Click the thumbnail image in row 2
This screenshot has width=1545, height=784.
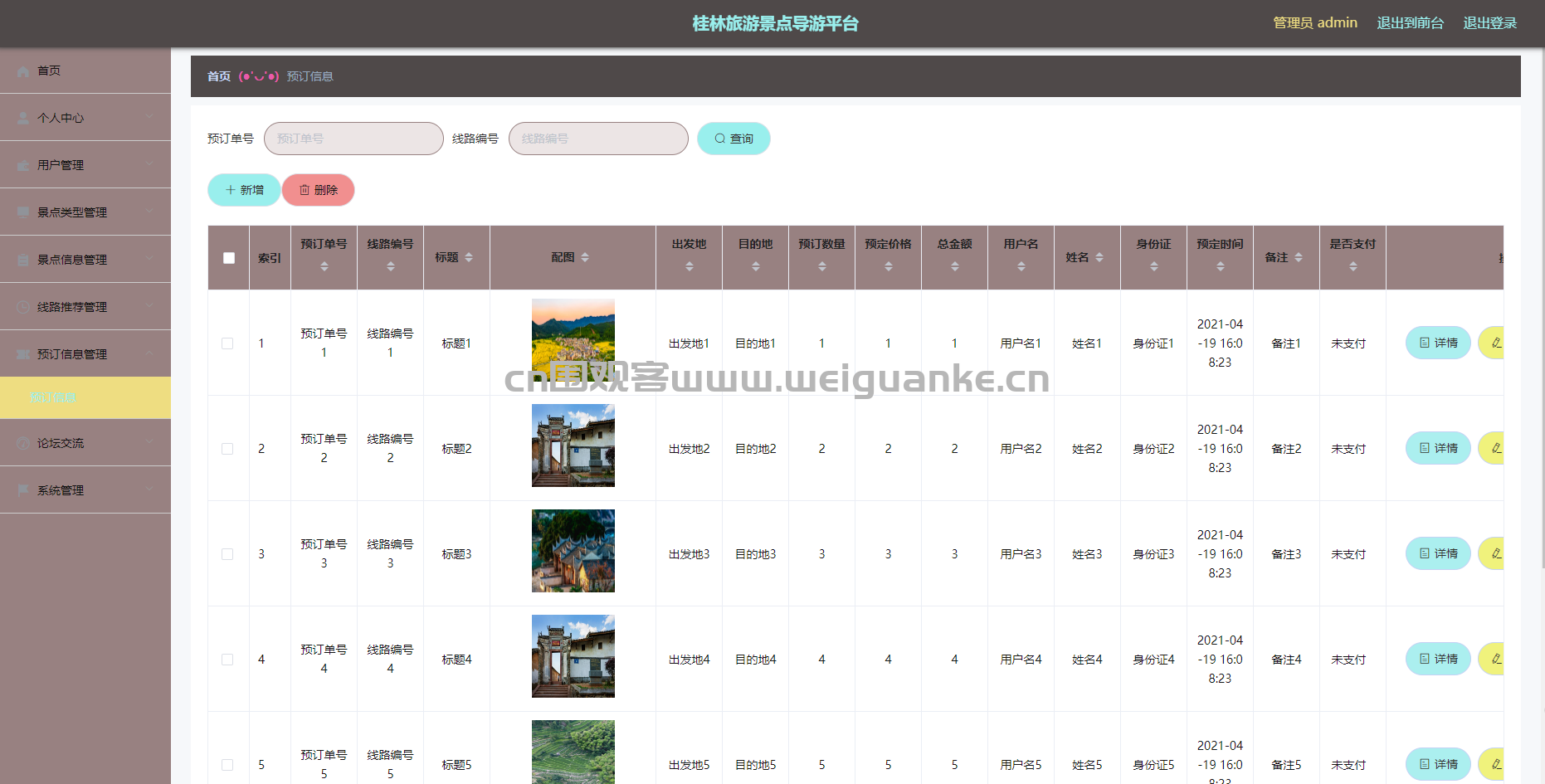[573, 446]
